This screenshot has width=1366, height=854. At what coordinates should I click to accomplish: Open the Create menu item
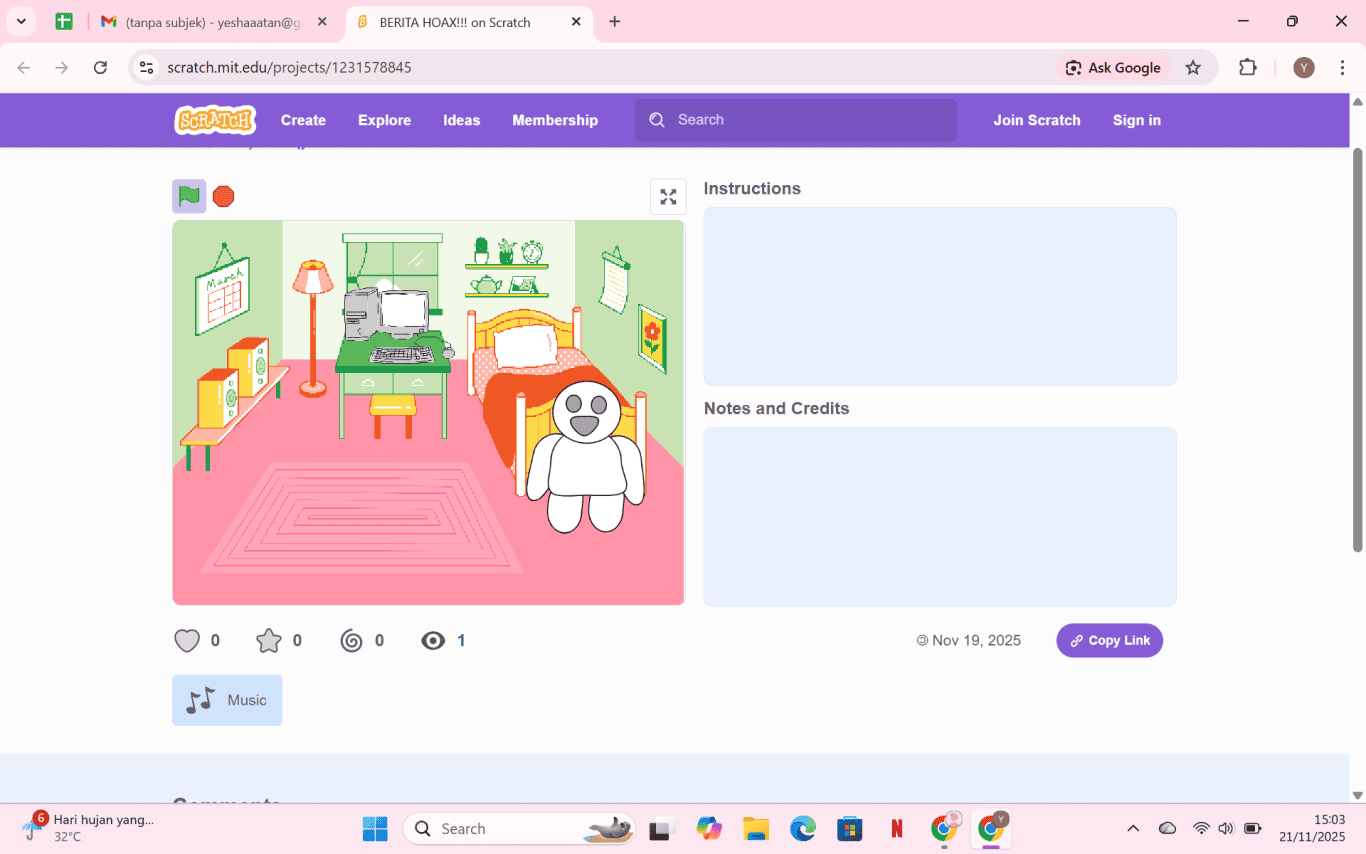303,120
